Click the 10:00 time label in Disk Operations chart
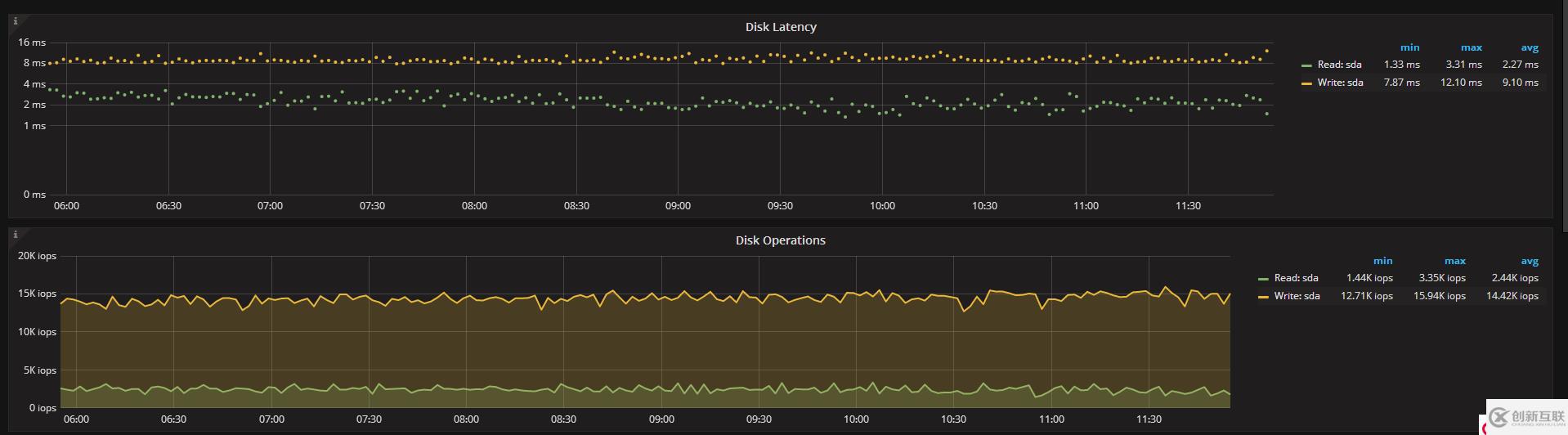Screen dimensions: 1568x435 coord(856,419)
